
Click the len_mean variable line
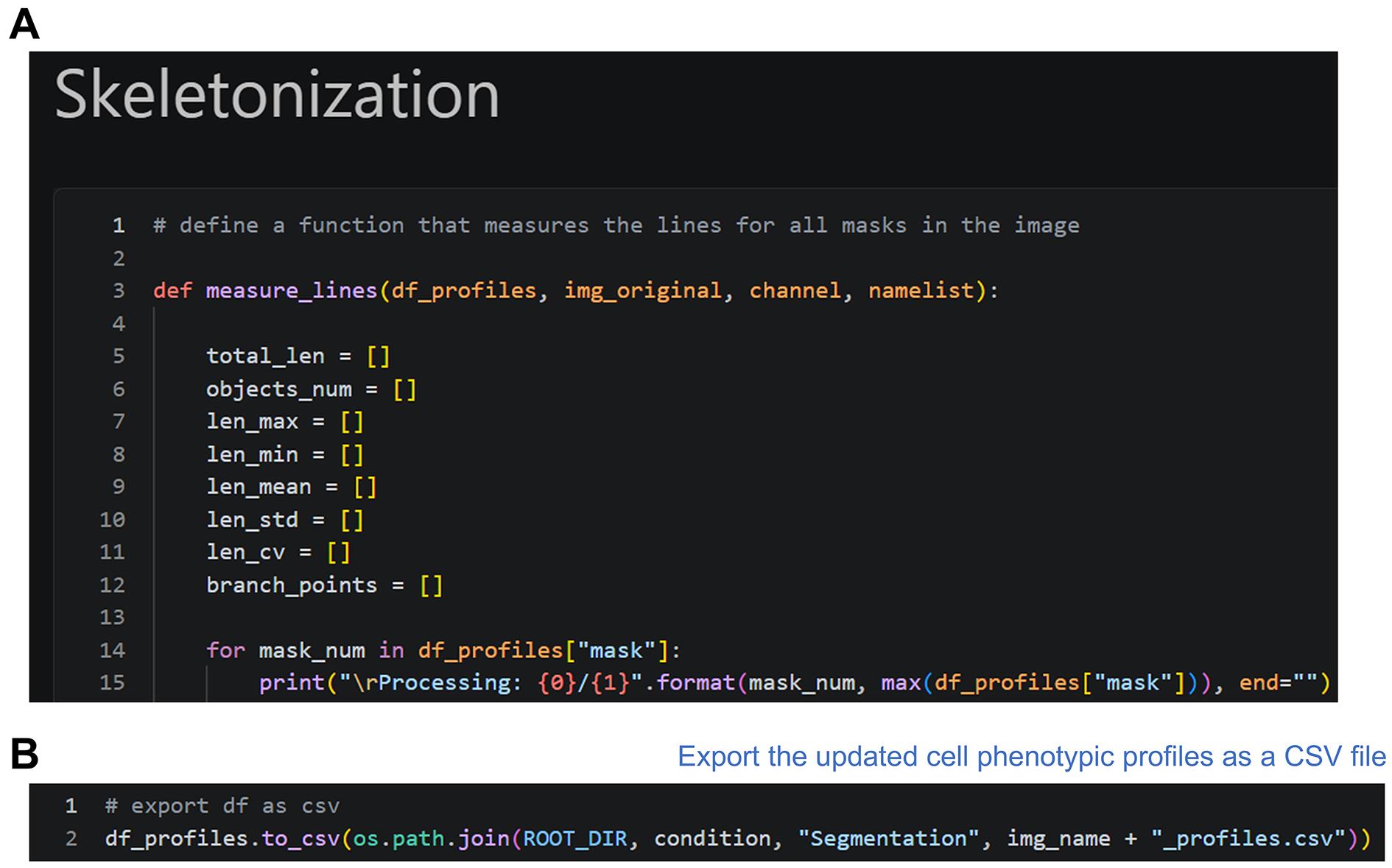pyautogui.click(x=292, y=487)
